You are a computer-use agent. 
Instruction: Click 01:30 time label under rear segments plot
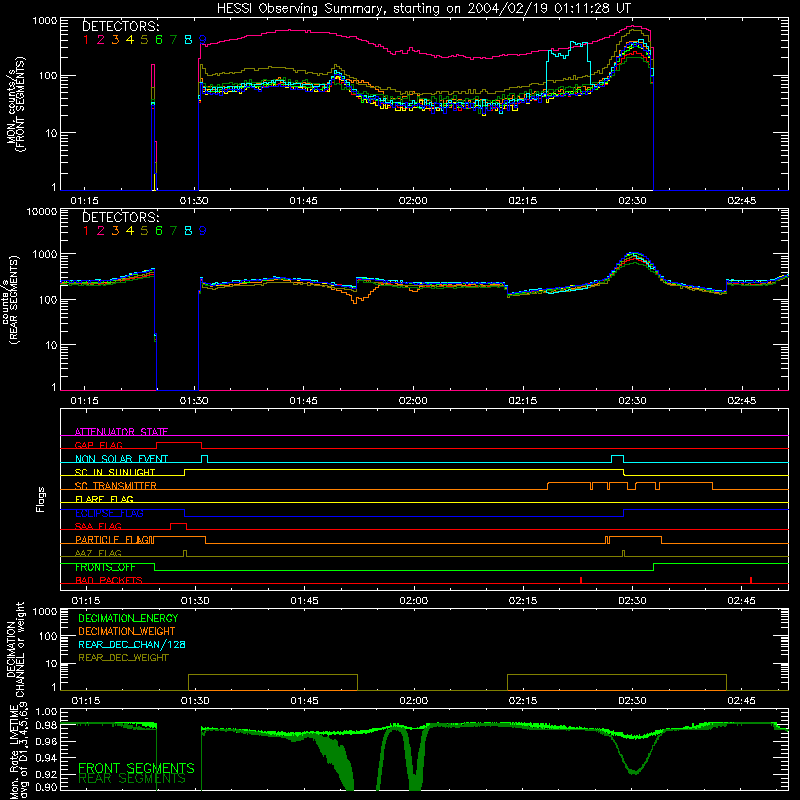tap(194, 401)
